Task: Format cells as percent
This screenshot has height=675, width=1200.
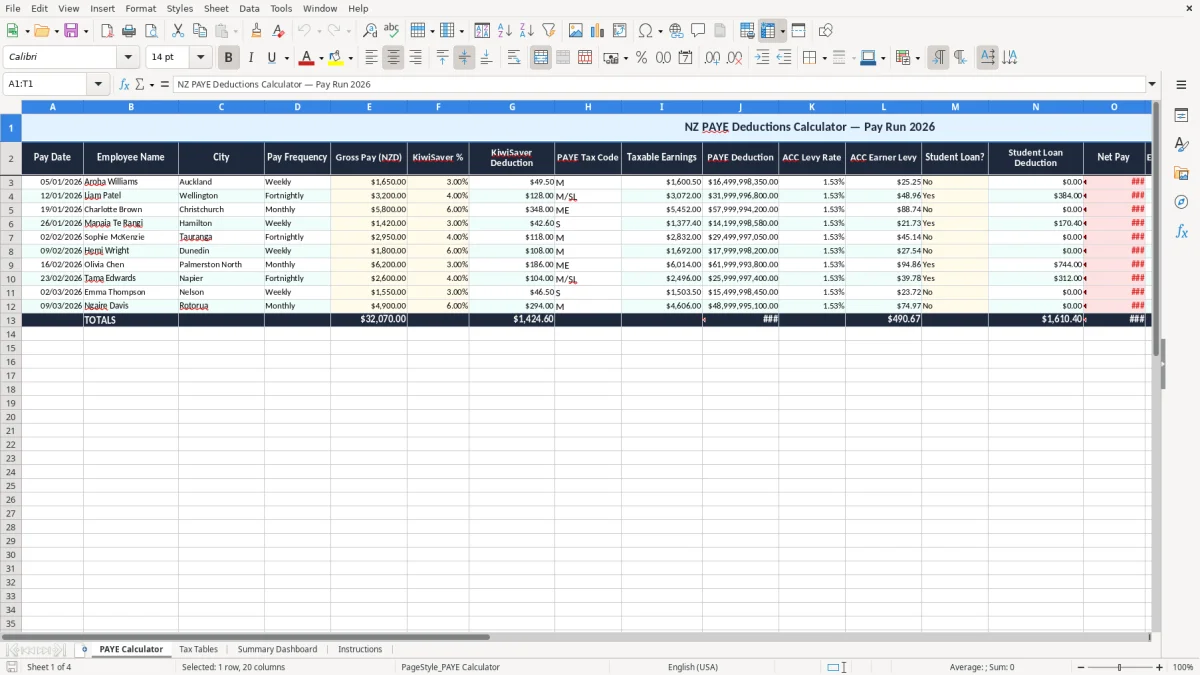Action: tap(641, 58)
